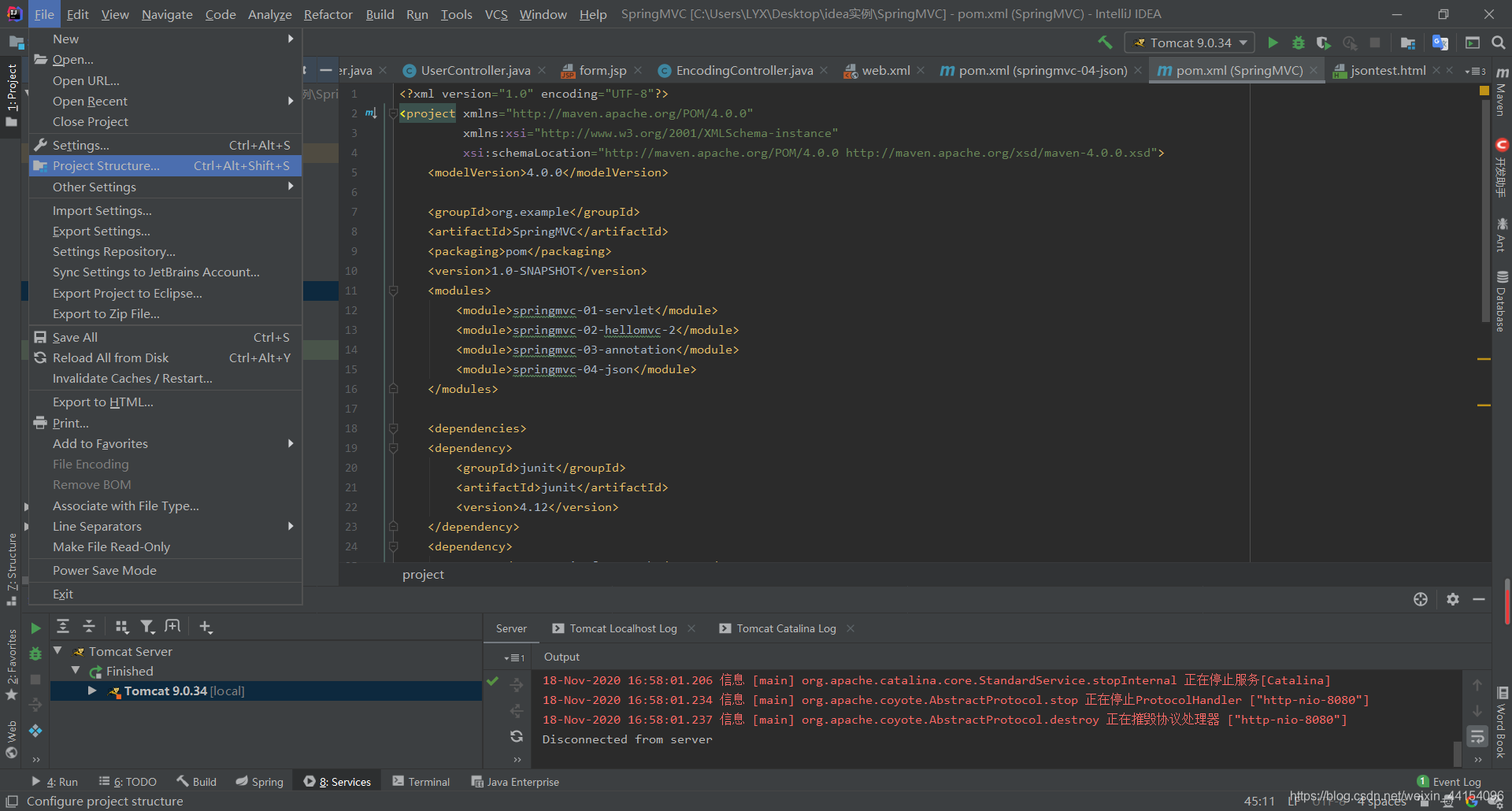Show the hidden editor tabs list dropdown
The image size is (1512, 811).
[1475, 71]
